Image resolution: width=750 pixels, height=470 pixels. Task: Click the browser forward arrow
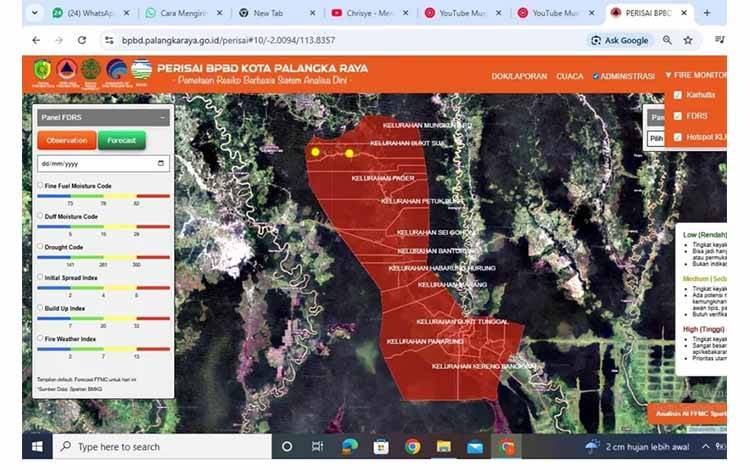(59, 41)
